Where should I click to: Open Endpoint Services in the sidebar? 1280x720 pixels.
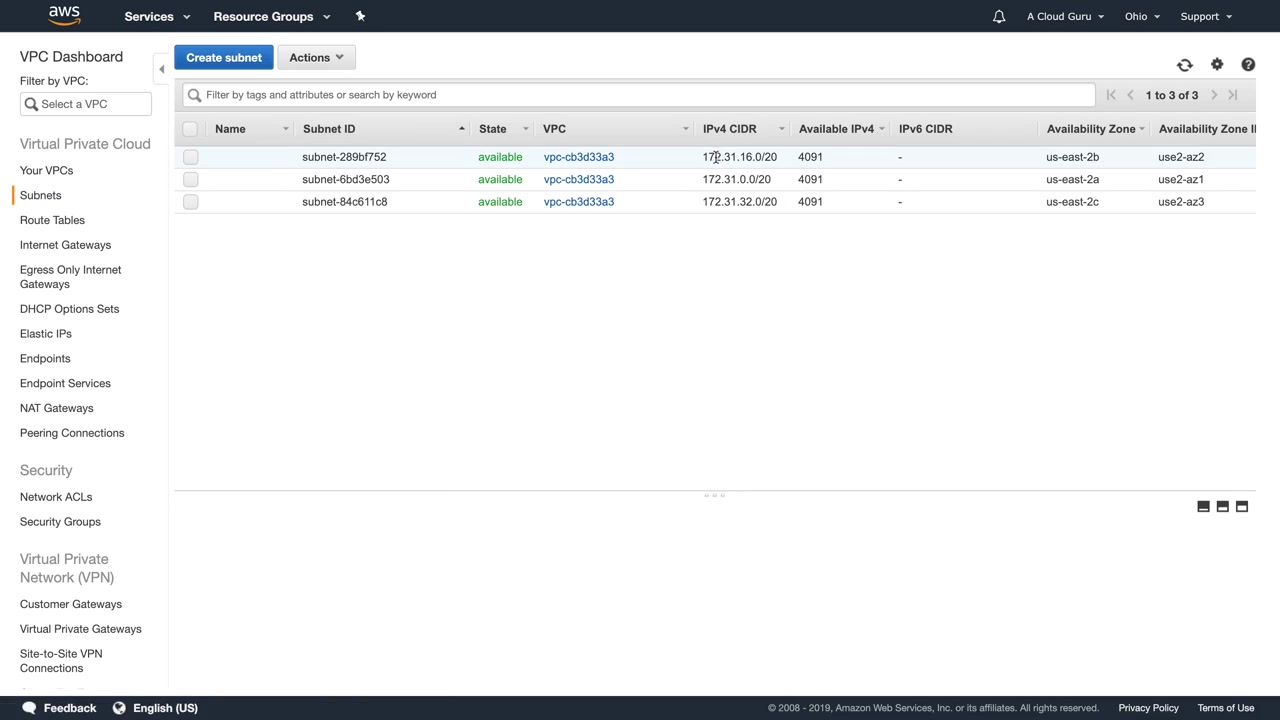coord(65,383)
